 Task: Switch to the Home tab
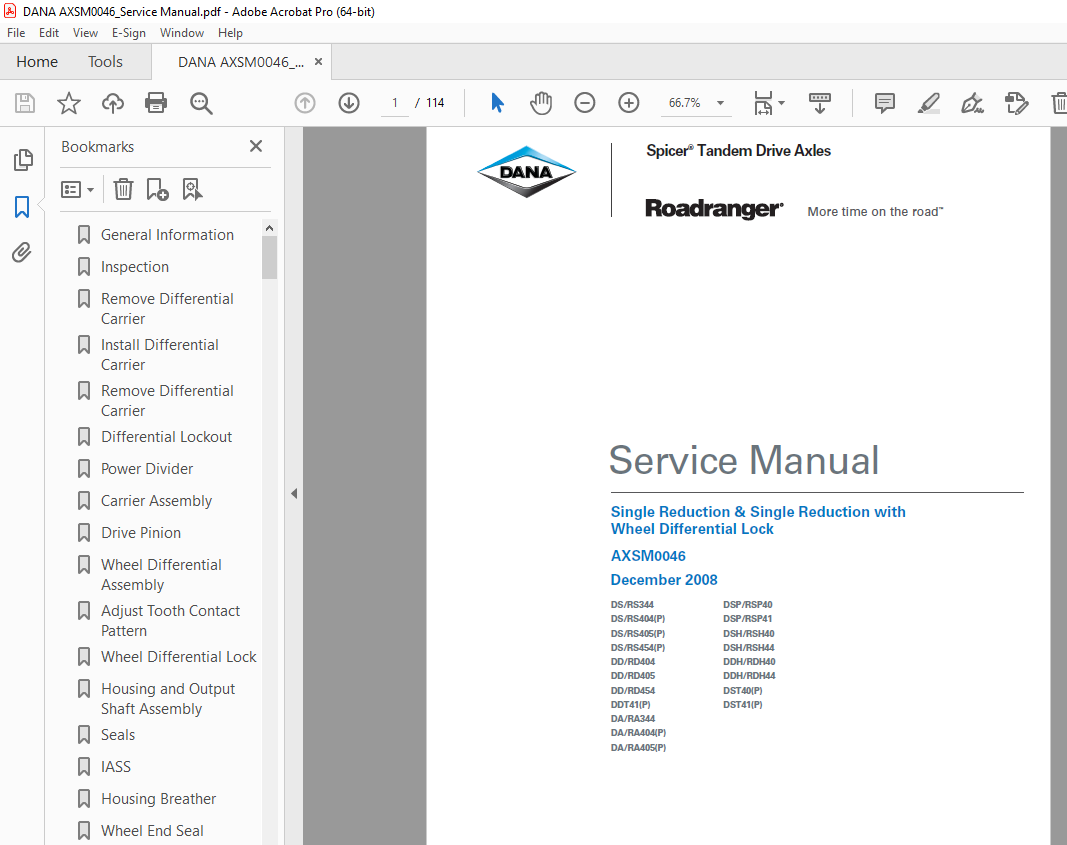click(x=37, y=62)
